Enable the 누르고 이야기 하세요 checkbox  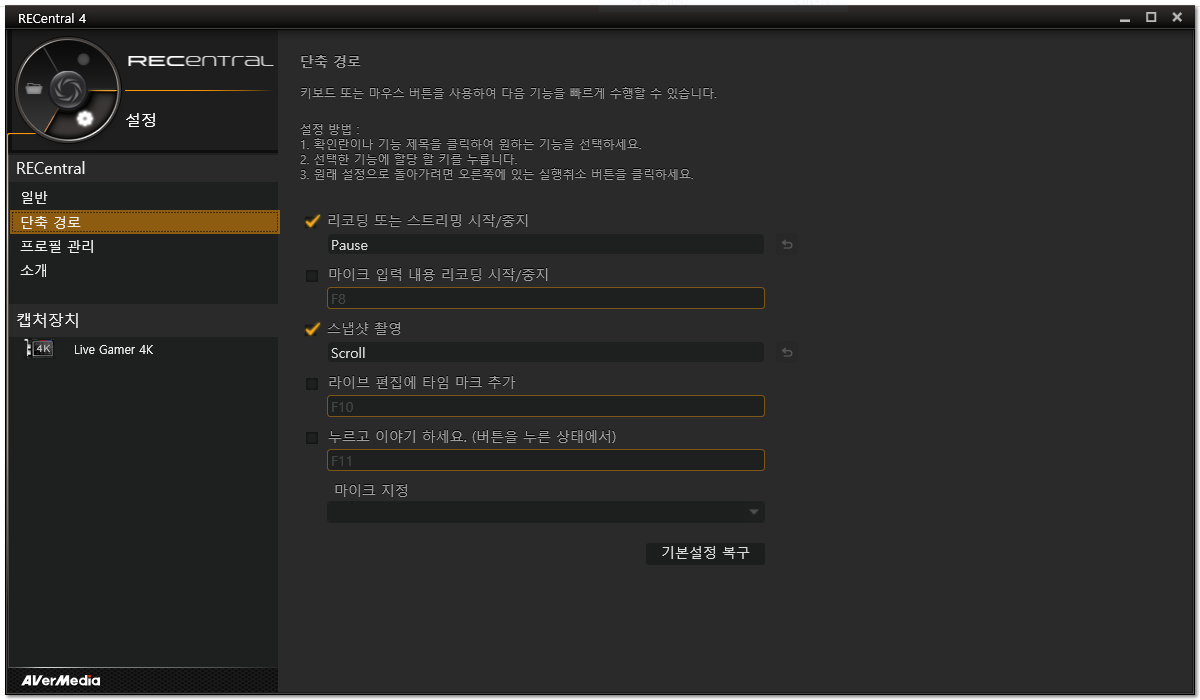(312, 437)
